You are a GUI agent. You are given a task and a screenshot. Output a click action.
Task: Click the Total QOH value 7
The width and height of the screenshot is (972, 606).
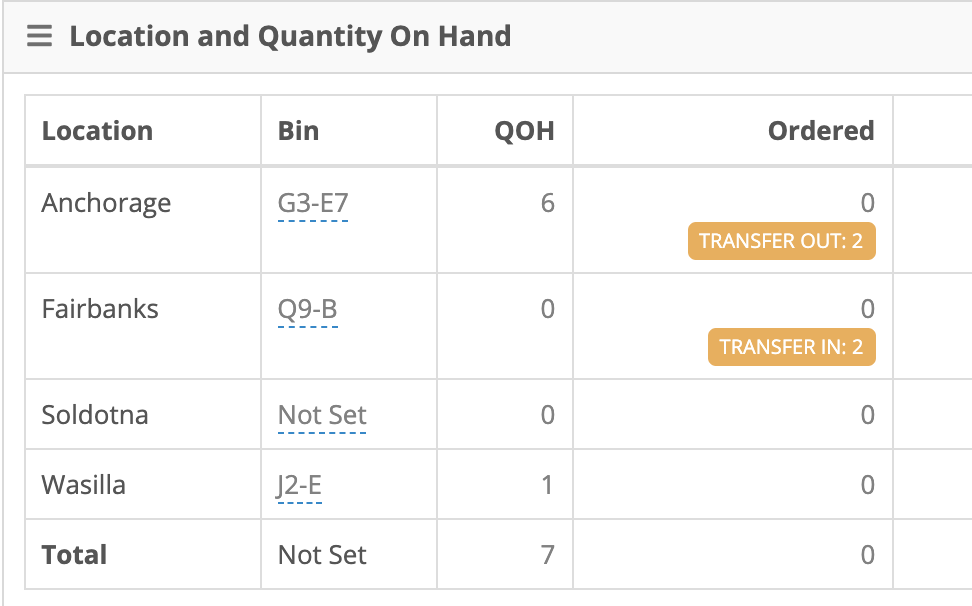[547, 555]
